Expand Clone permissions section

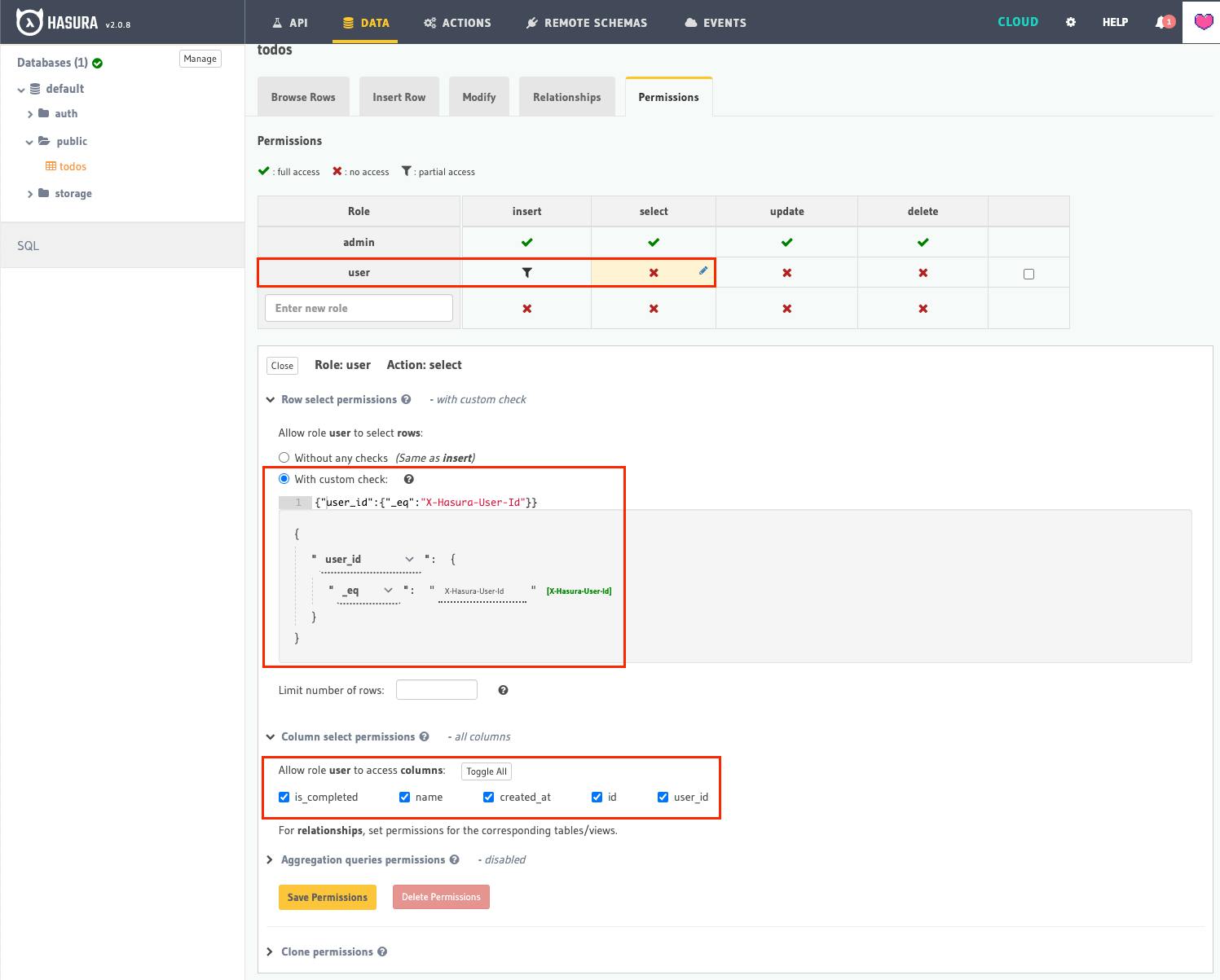coord(270,951)
